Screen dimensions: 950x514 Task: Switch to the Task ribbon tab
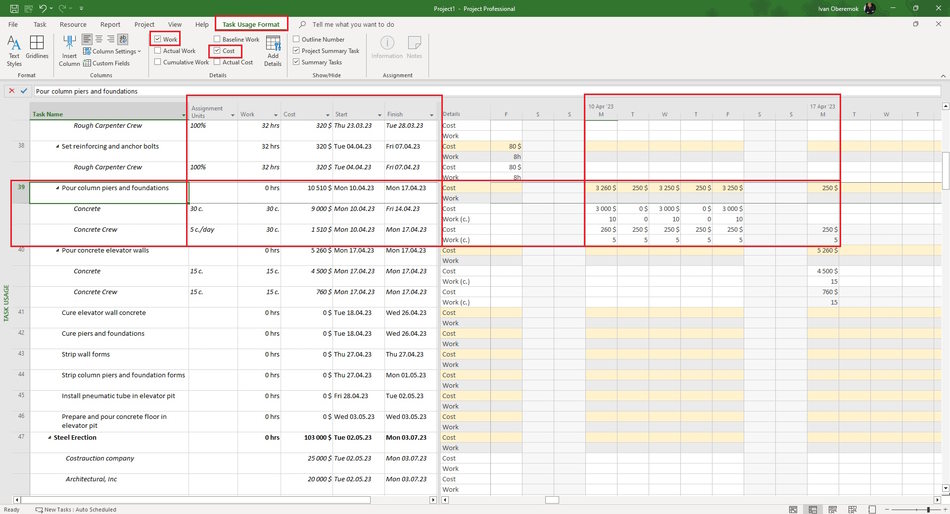[x=40, y=24]
